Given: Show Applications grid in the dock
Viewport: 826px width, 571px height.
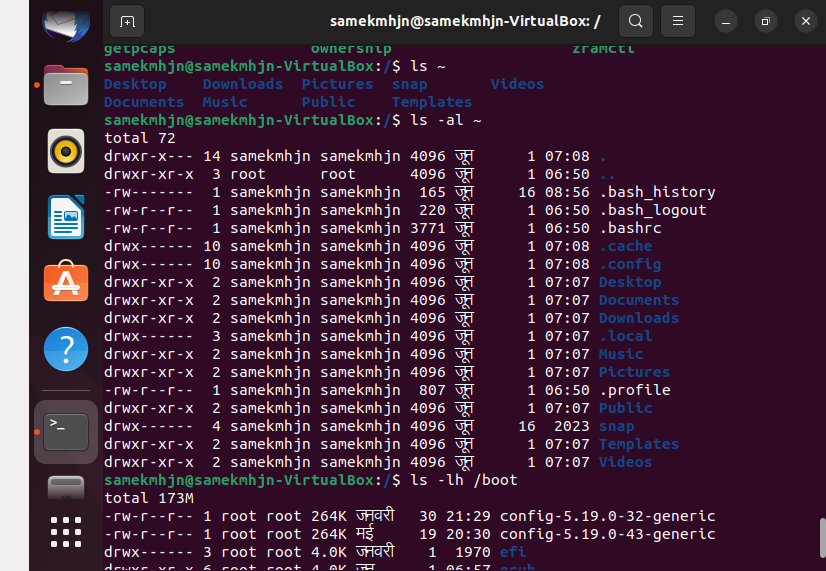Looking at the screenshot, I should click(x=66, y=531).
